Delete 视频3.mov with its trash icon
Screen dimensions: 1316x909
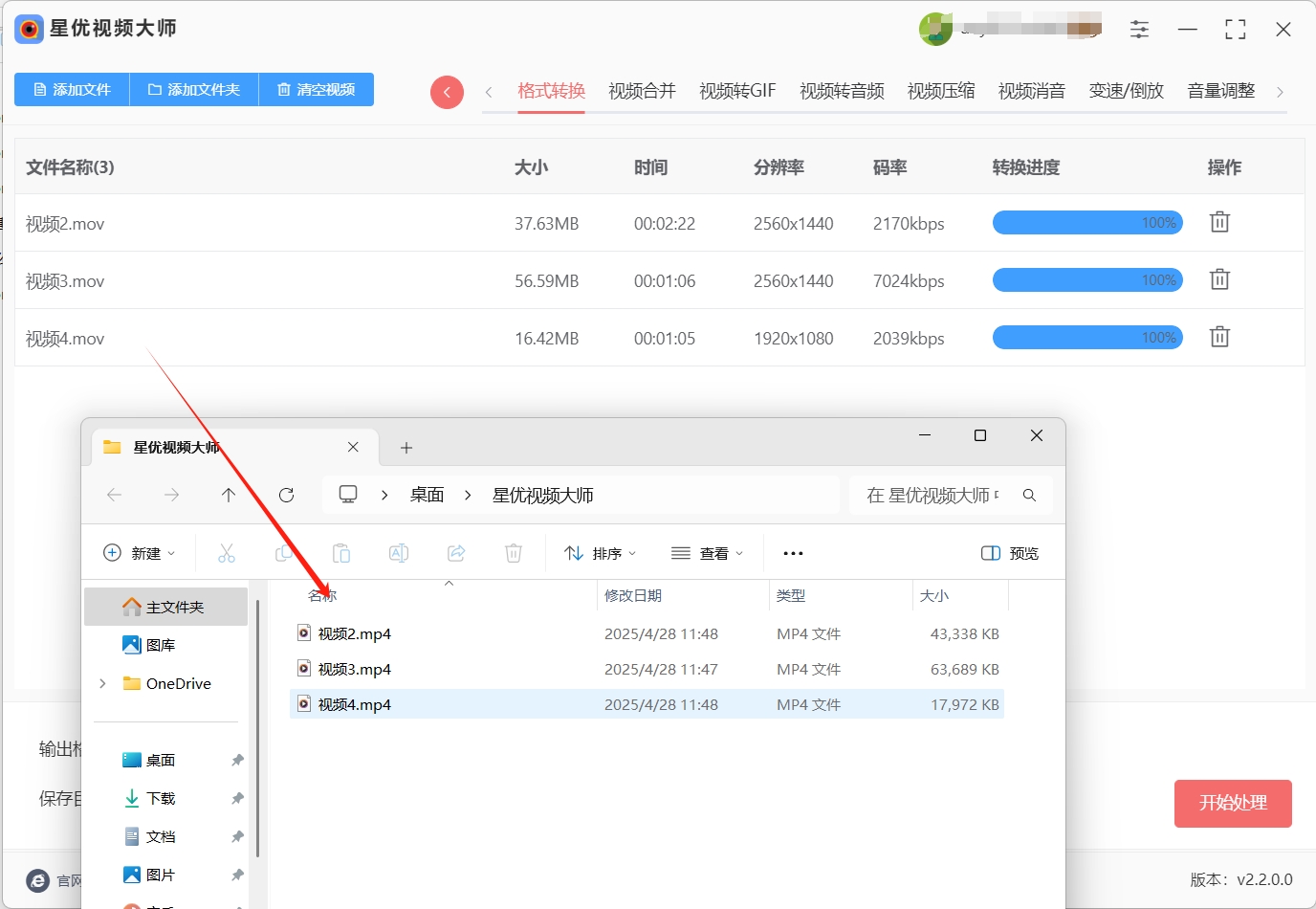tap(1219, 279)
